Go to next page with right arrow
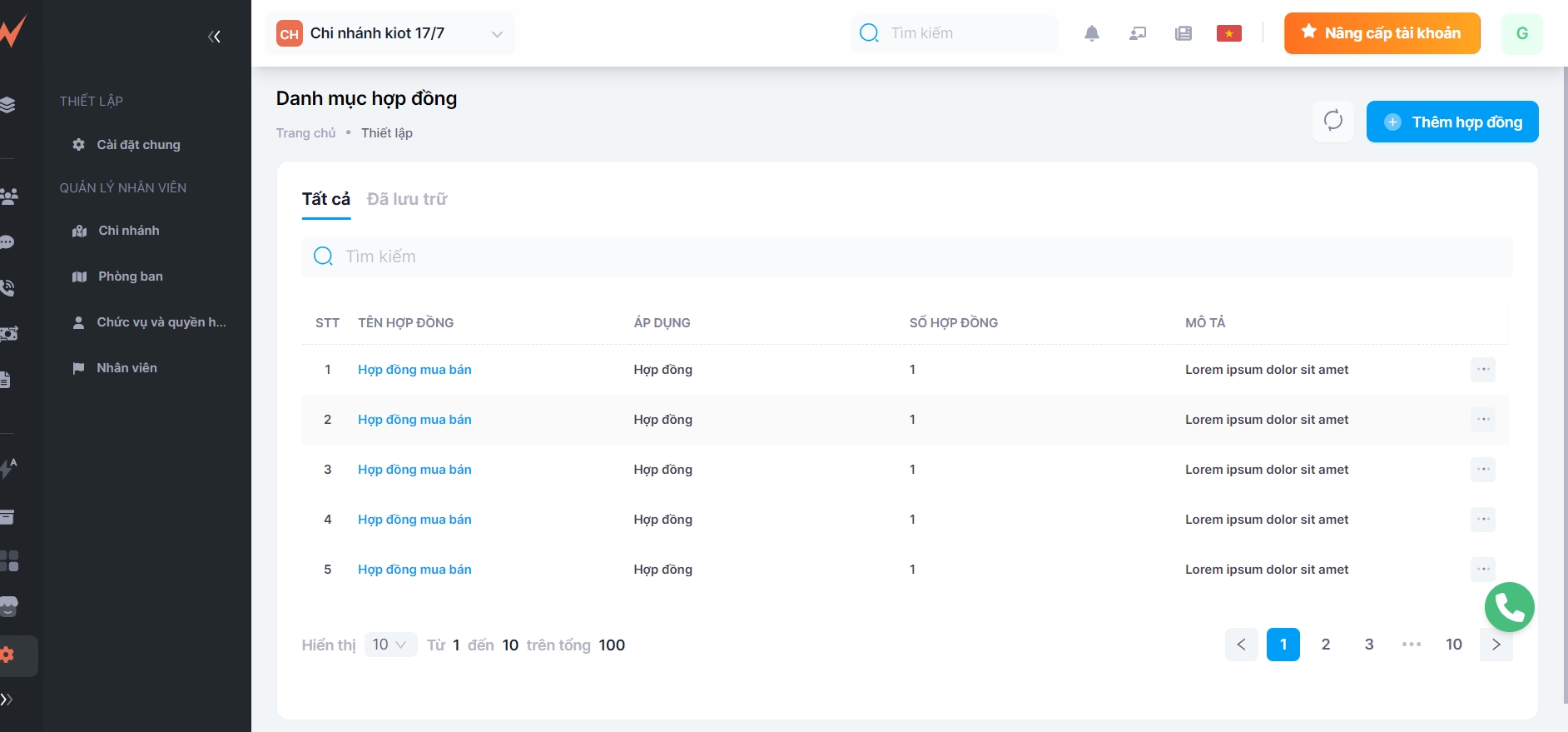 click(1496, 645)
